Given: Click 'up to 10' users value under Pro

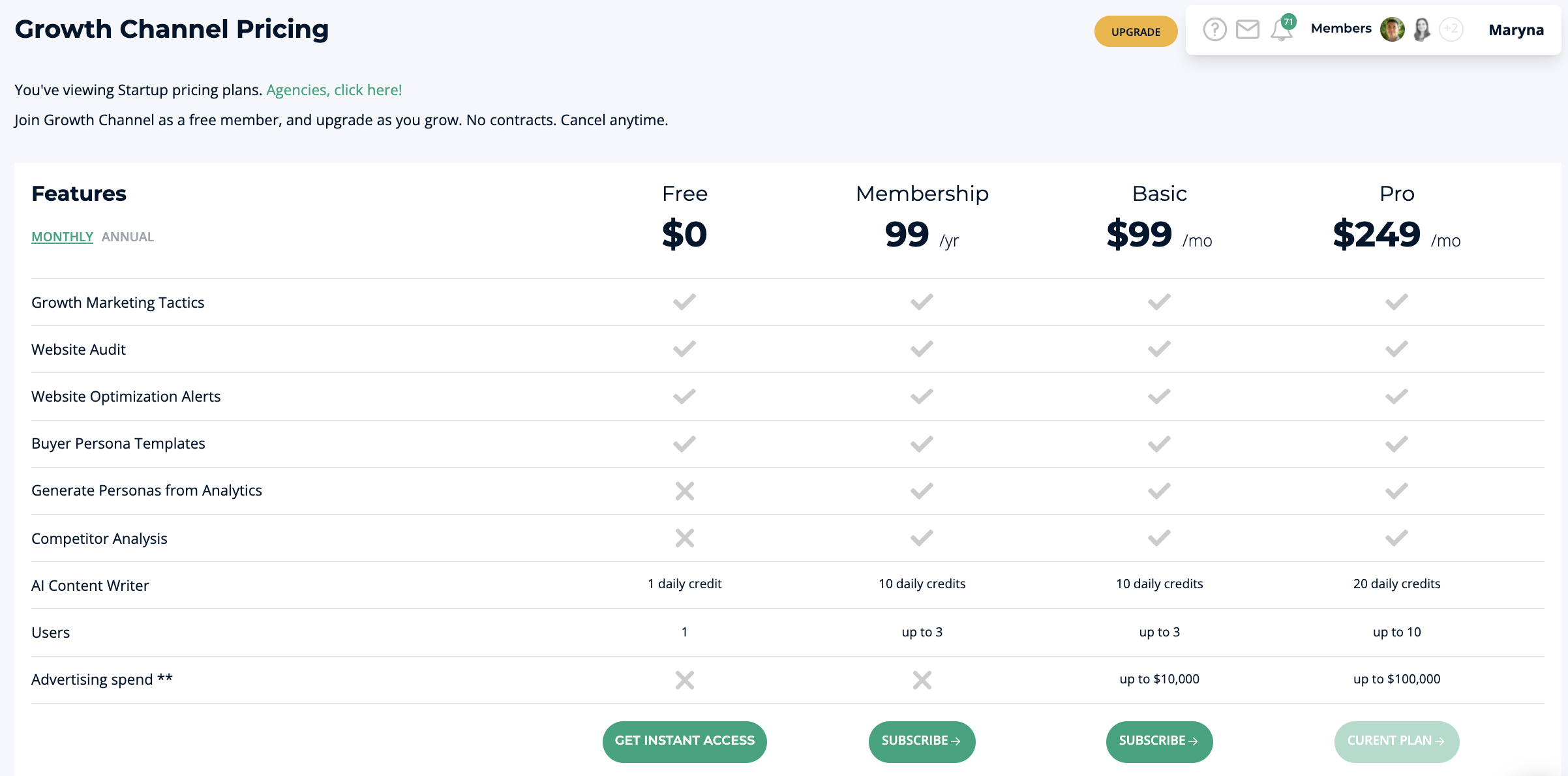Looking at the screenshot, I should click(1396, 632).
